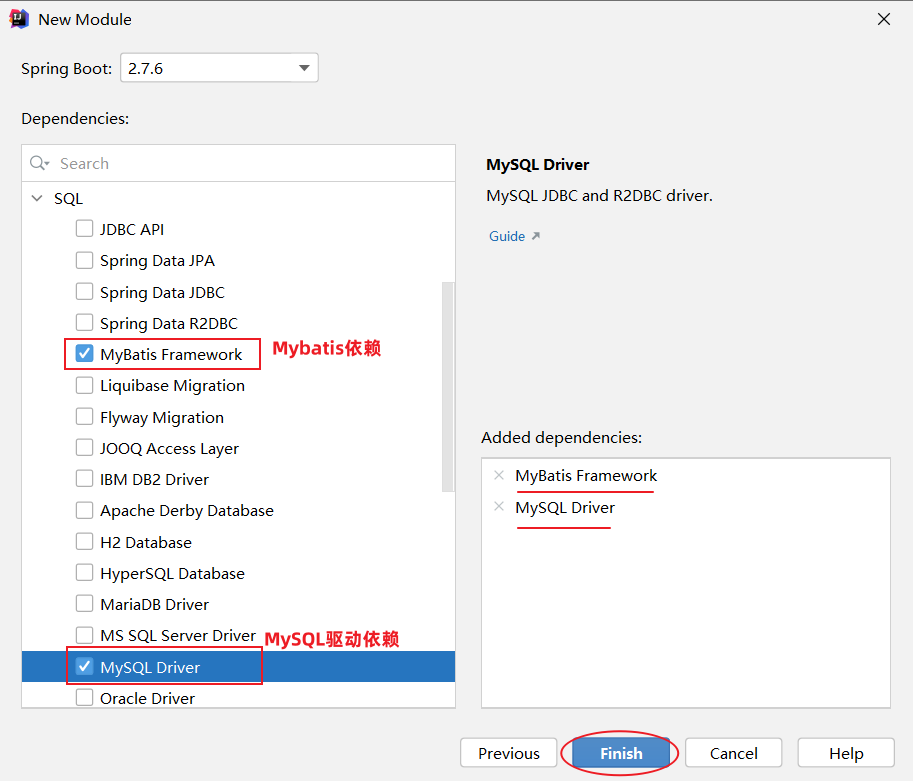This screenshot has width=913, height=781.
Task: Click the search magnifier icon in dependencies
Action: [x=38, y=163]
